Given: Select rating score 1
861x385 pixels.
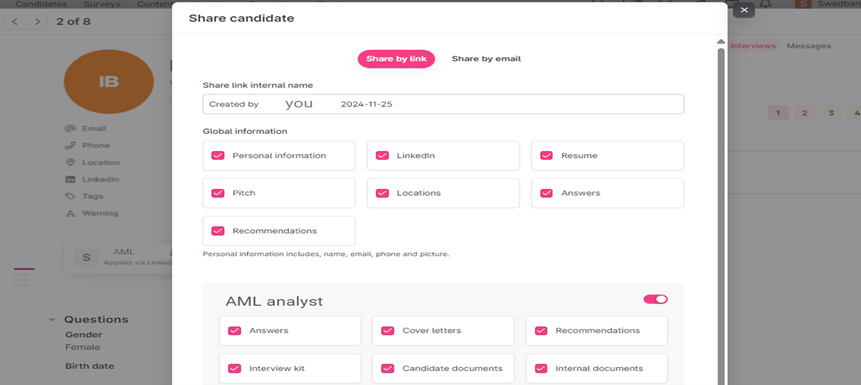Looking at the screenshot, I should 778,113.
